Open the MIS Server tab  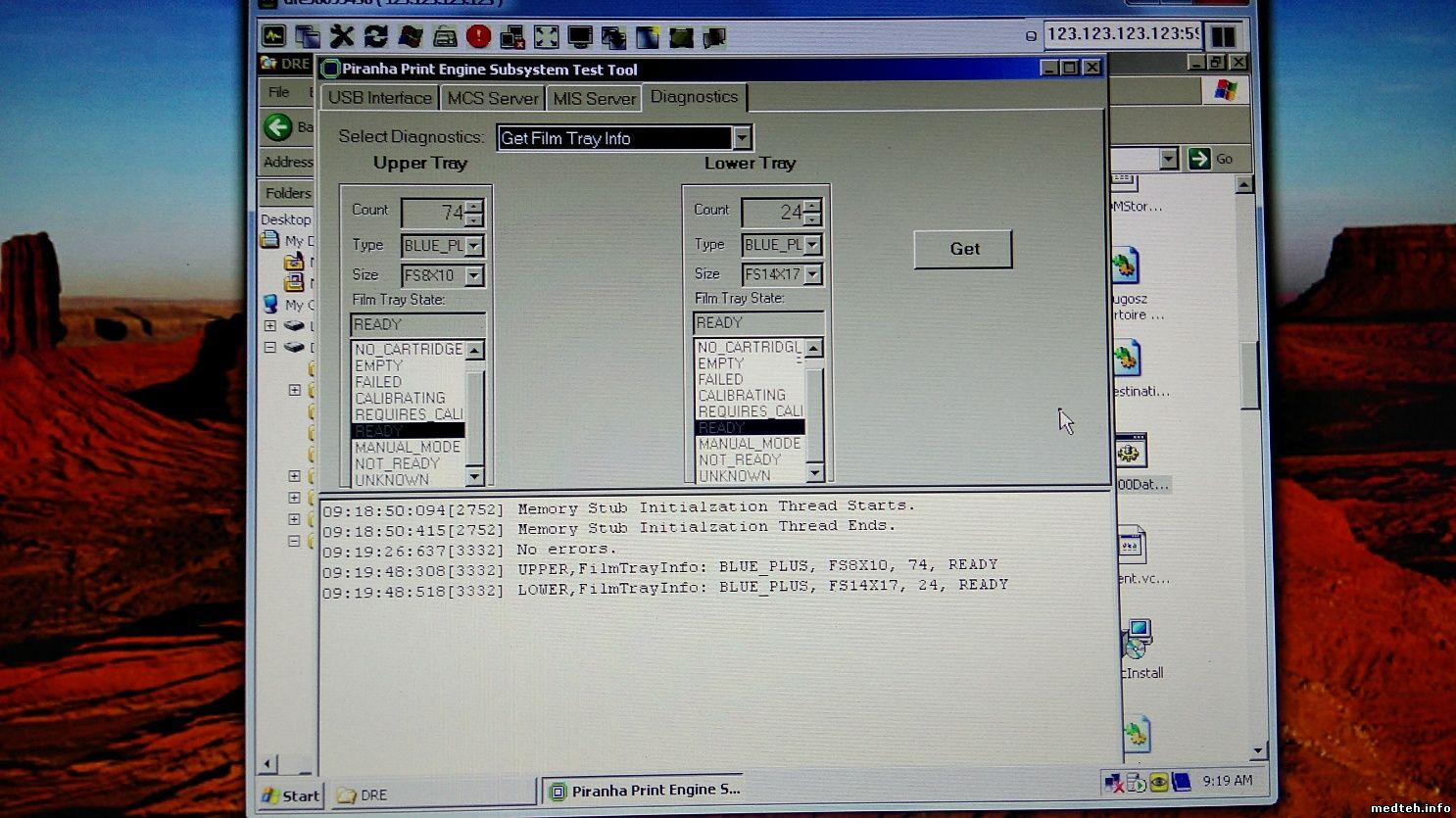tap(594, 98)
